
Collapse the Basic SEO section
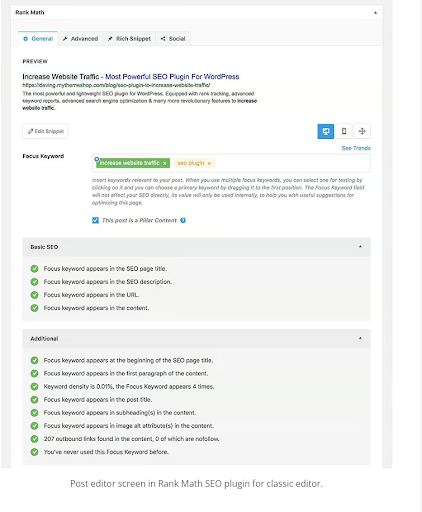360,247
